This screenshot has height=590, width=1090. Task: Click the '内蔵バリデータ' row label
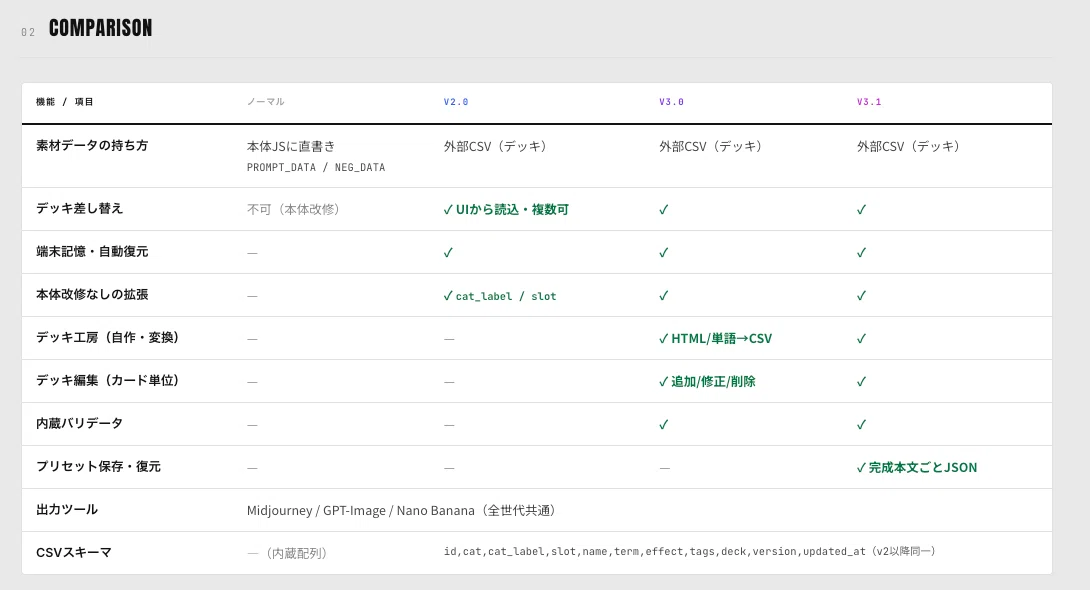click(x=79, y=423)
